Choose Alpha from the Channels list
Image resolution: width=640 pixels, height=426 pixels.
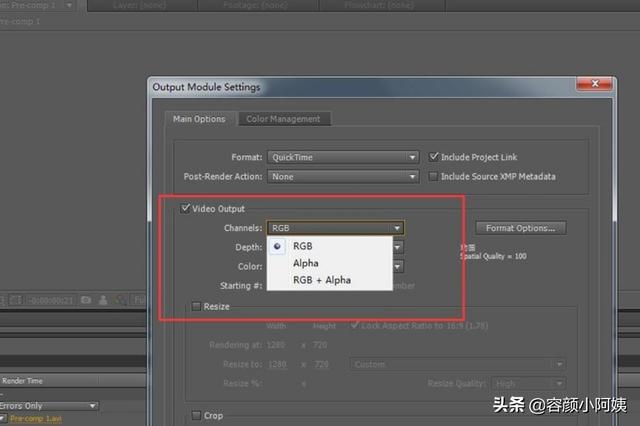(x=306, y=263)
